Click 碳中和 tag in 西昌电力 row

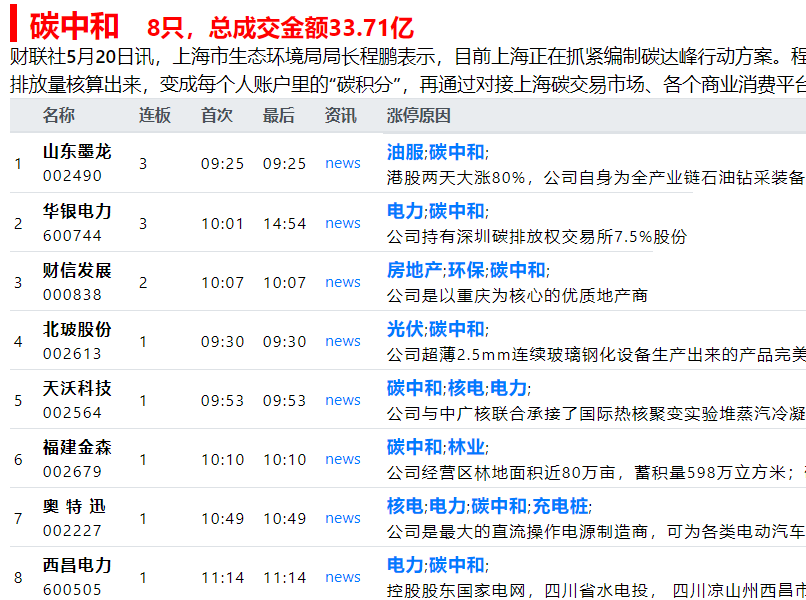click(x=456, y=566)
